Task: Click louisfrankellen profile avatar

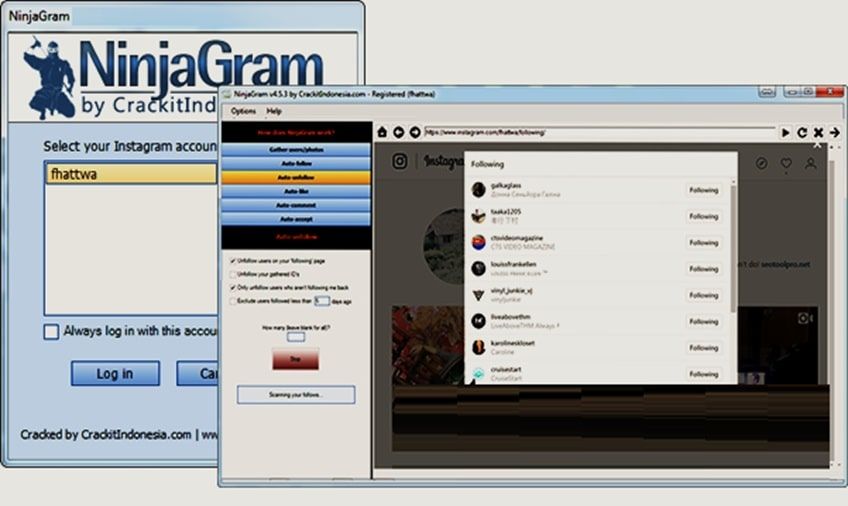Action: 479,269
